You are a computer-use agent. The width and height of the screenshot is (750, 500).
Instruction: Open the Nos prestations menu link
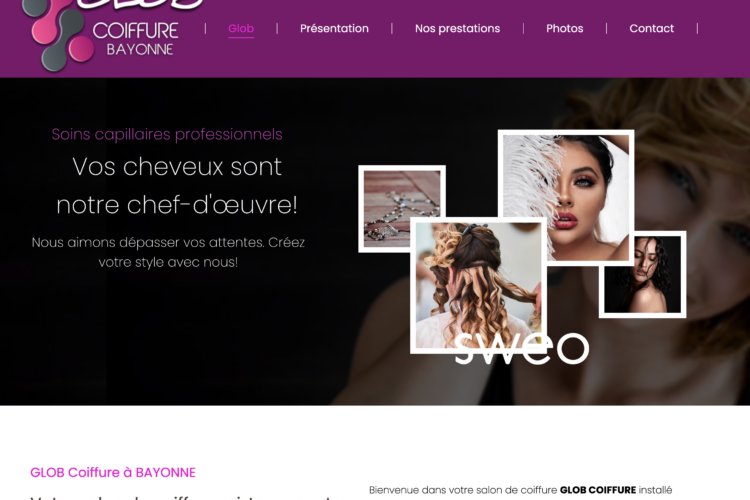click(457, 29)
